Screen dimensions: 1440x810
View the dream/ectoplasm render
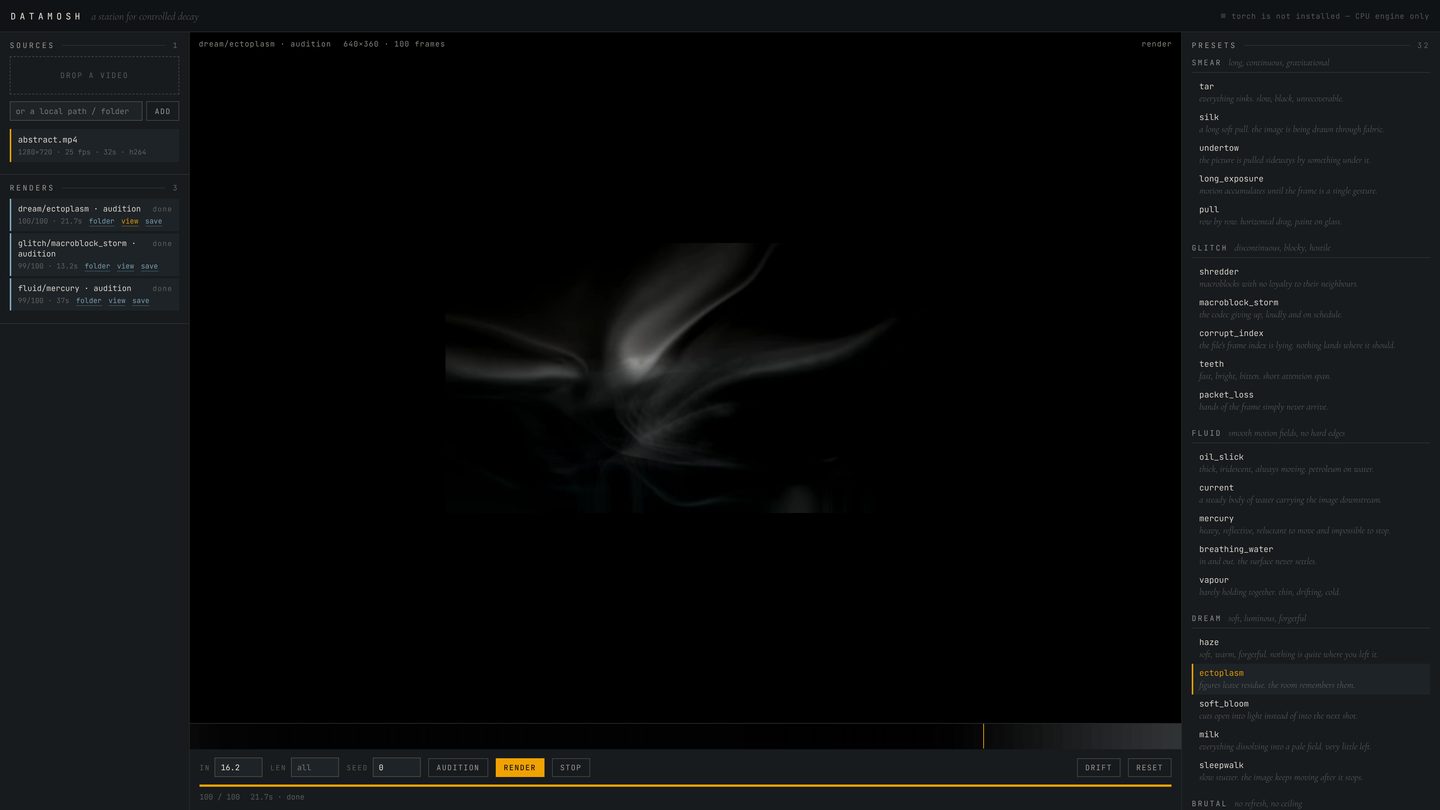pos(130,221)
